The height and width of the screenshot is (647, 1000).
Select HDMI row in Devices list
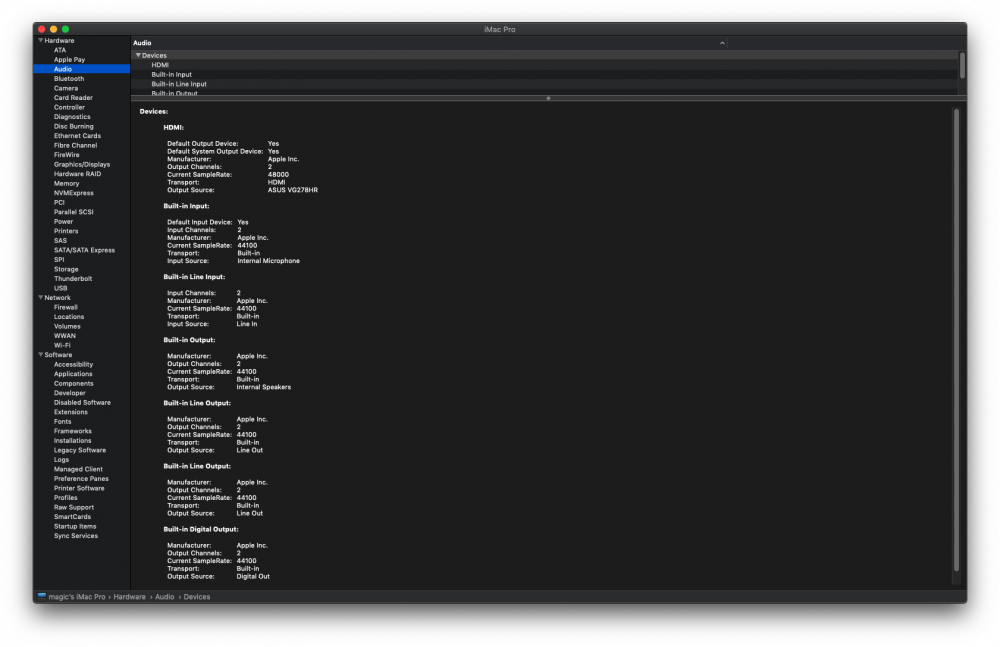[x=544, y=65]
